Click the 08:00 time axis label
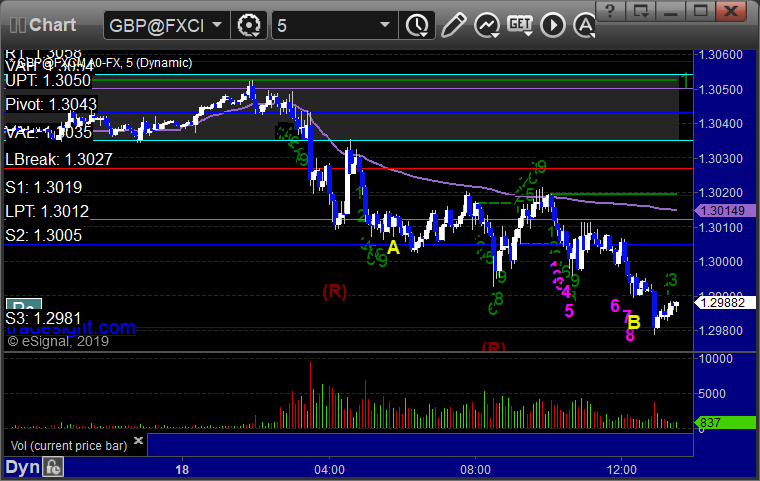 pyautogui.click(x=475, y=469)
